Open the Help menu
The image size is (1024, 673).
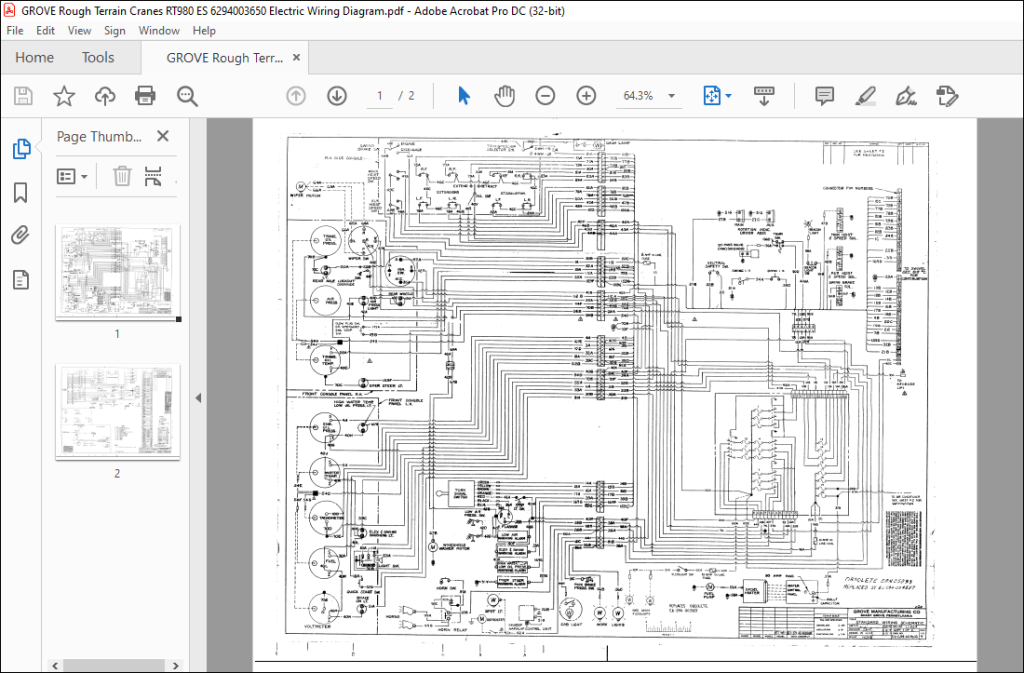click(204, 31)
